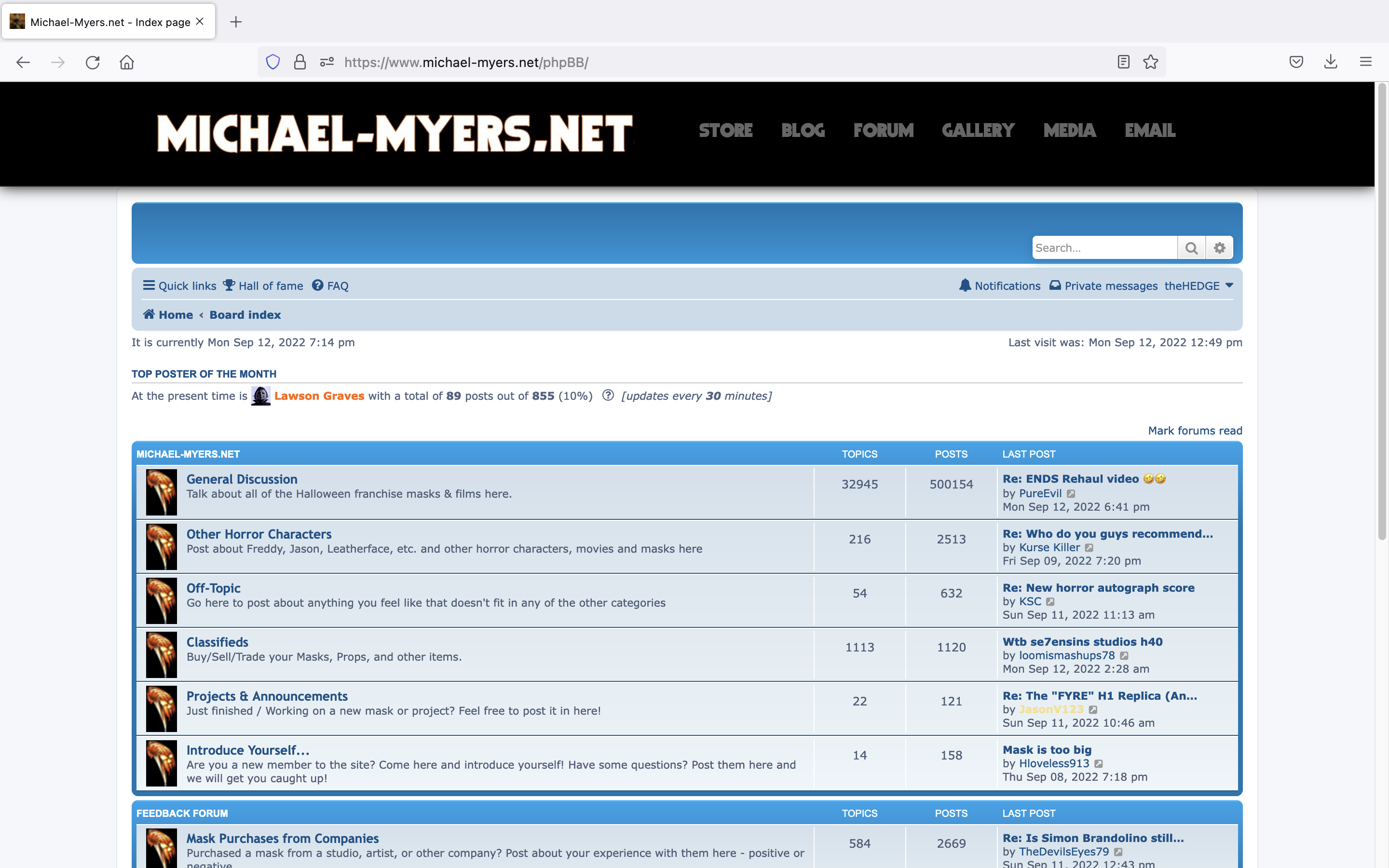Screen dimensions: 1389x868
Task: Open Mask Purchases from Companies forum
Action: pos(283,839)
